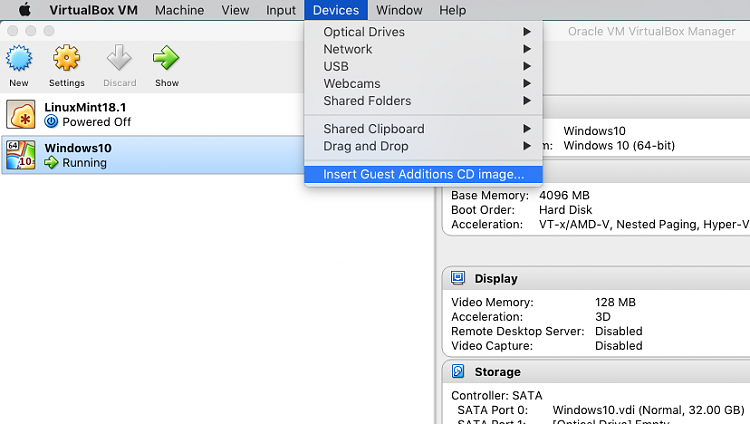Click the 3D acceleration value
Image resolution: width=750 pixels, height=424 pixels.
pos(603,316)
